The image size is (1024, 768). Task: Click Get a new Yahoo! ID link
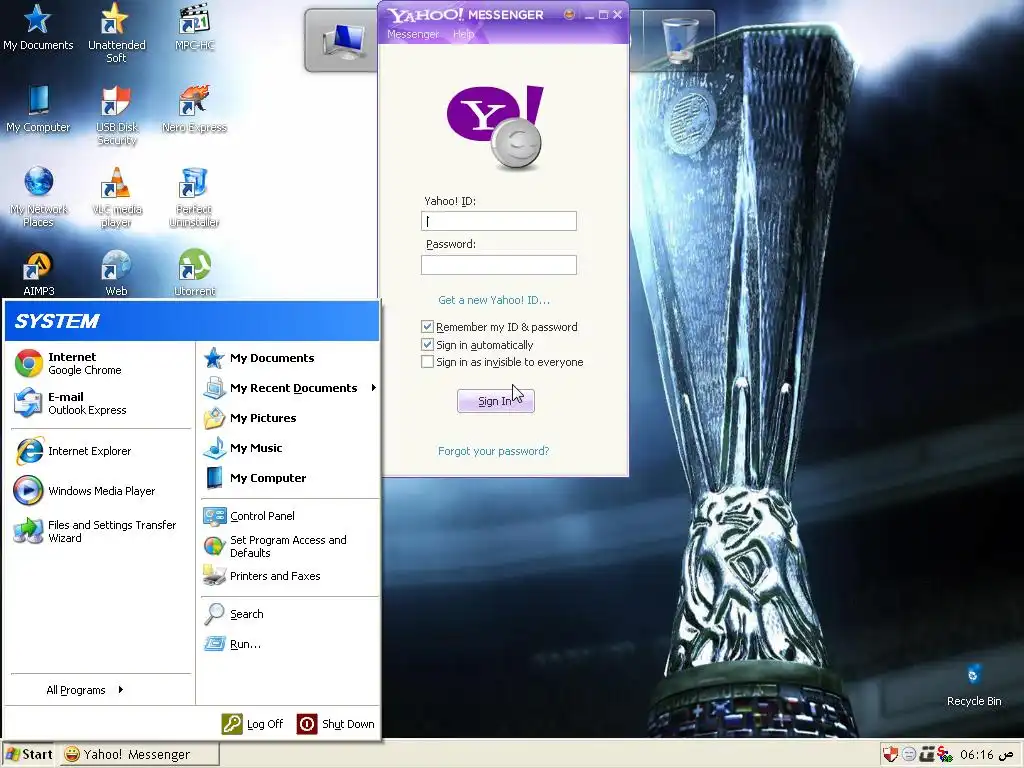(494, 300)
